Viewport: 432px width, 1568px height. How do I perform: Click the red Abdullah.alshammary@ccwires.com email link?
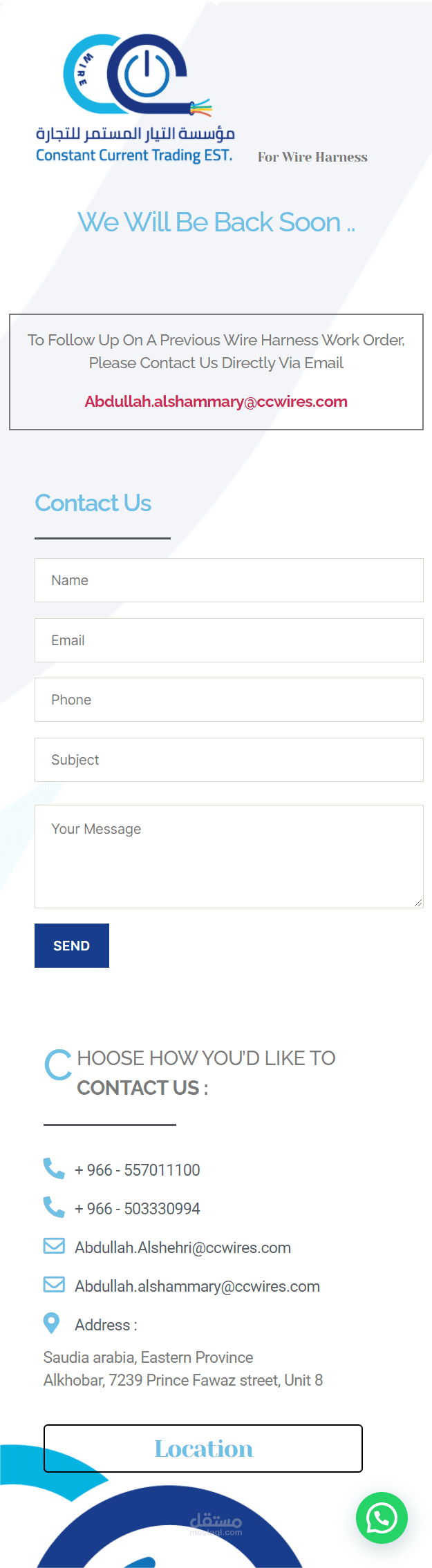216,401
